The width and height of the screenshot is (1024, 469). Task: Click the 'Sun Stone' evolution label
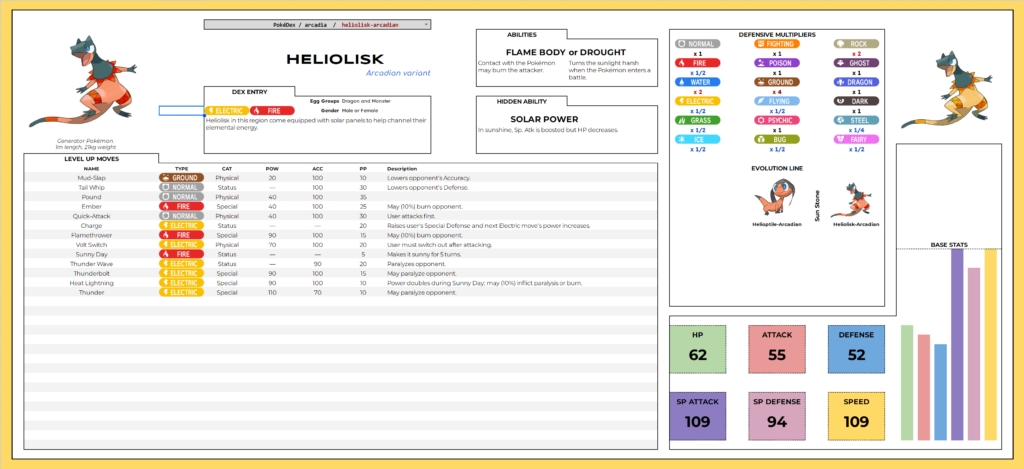(x=816, y=206)
